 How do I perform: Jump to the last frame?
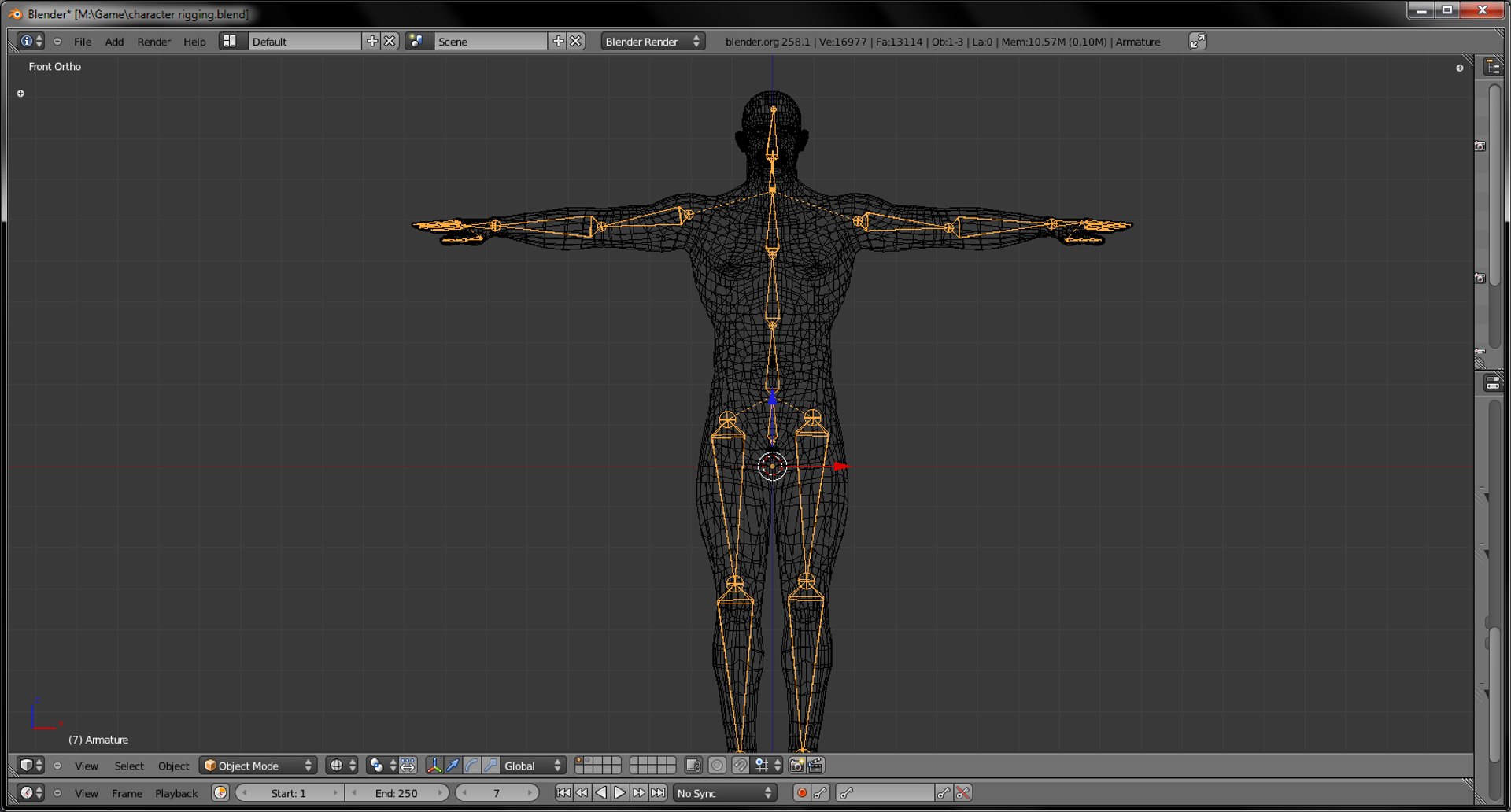pyautogui.click(x=659, y=793)
